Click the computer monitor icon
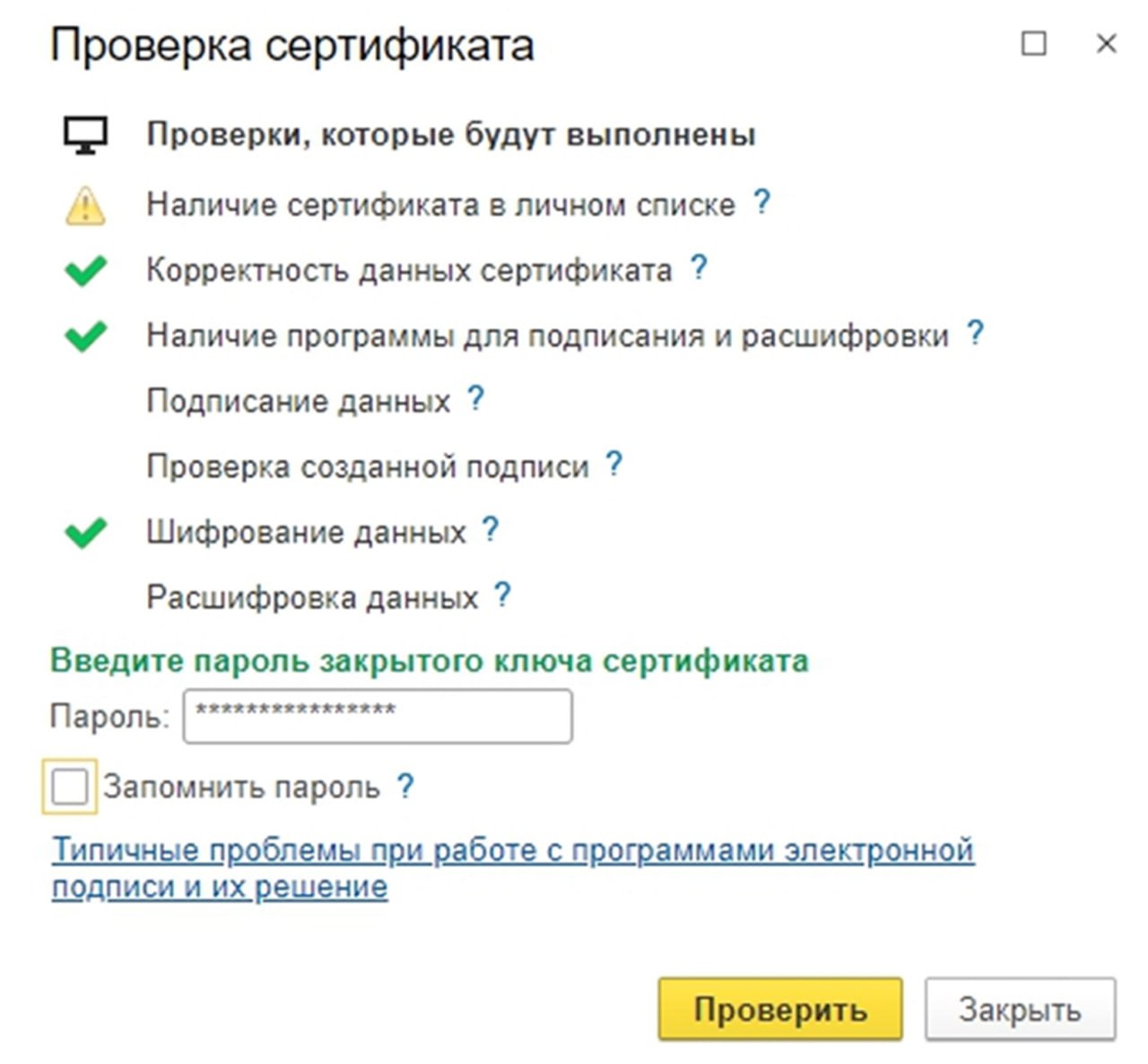The height and width of the screenshot is (1064, 1148). coord(85,135)
